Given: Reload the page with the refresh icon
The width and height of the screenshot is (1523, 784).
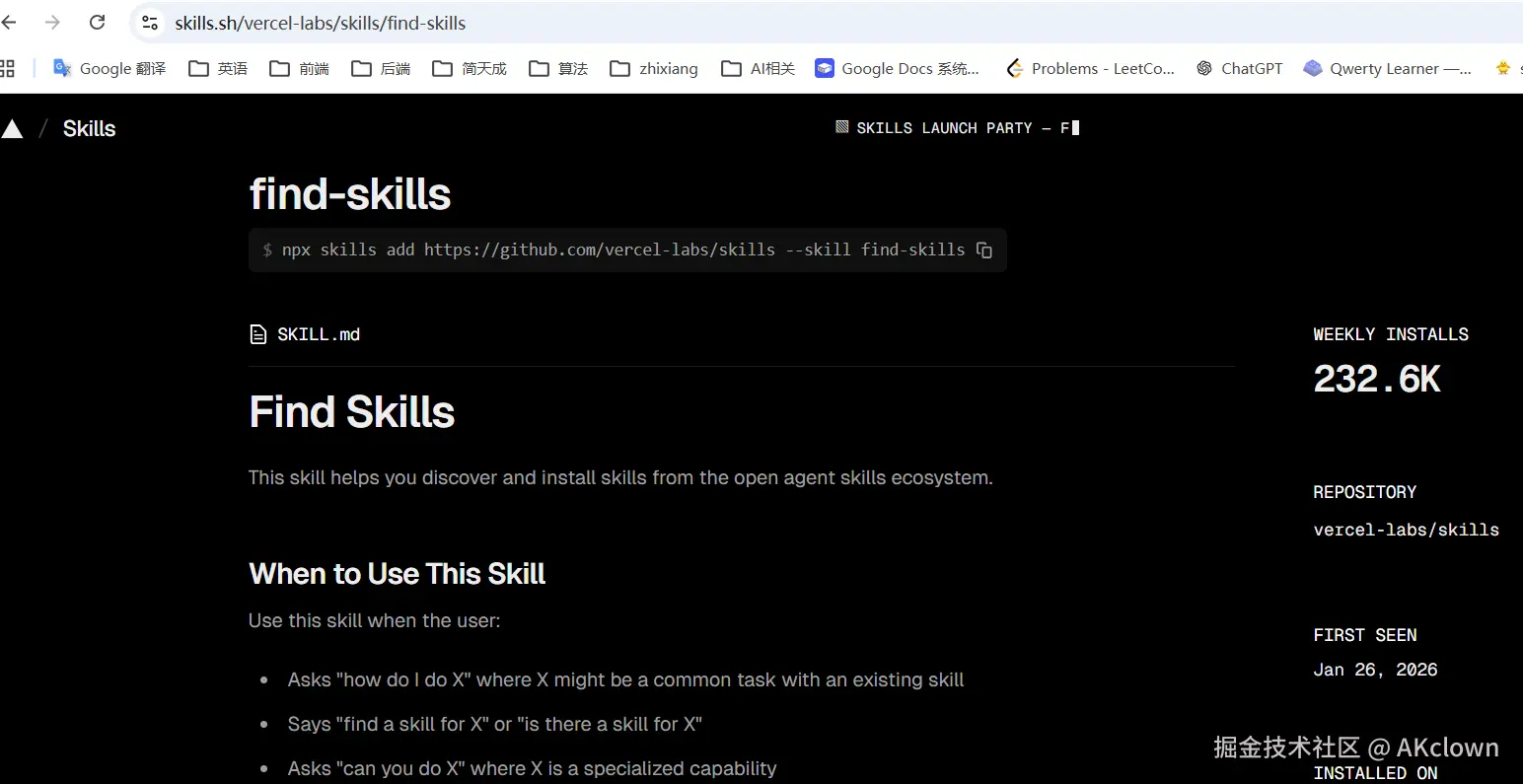Looking at the screenshot, I should 97,22.
